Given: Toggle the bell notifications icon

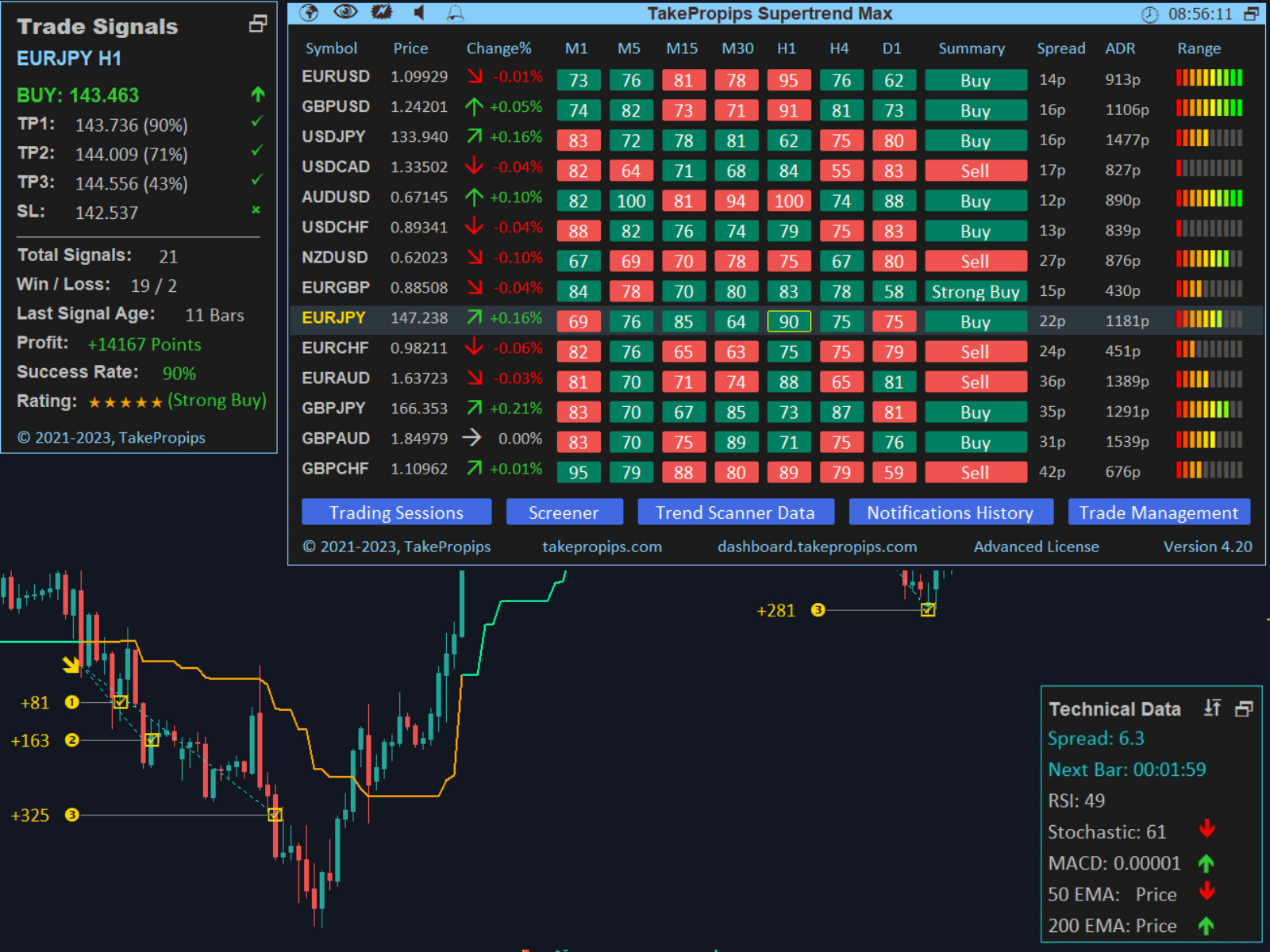Looking at the screenshot, I should click(x=455, y=13).
